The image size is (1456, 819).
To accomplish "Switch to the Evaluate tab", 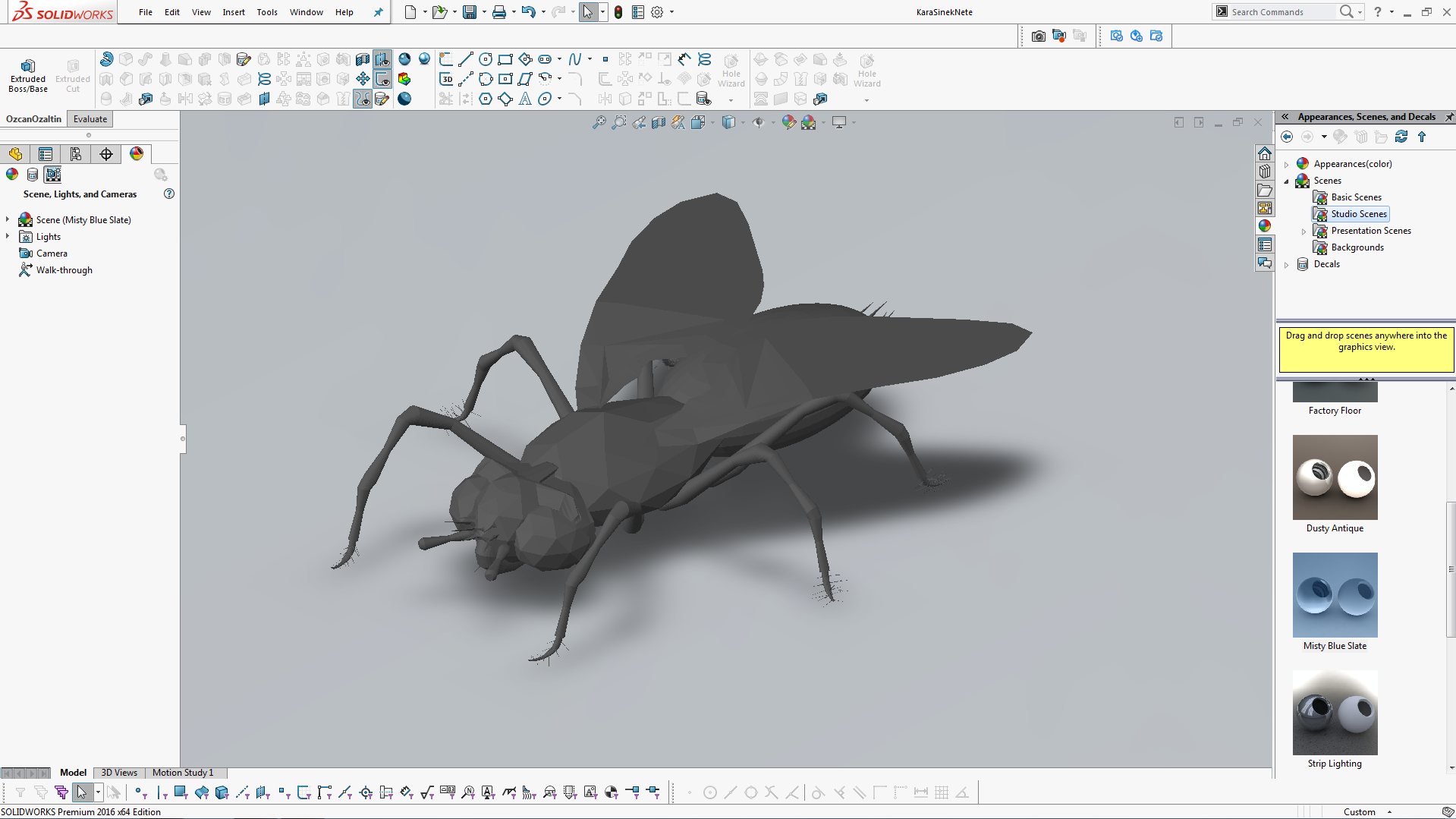I will [x=90, y=119].
